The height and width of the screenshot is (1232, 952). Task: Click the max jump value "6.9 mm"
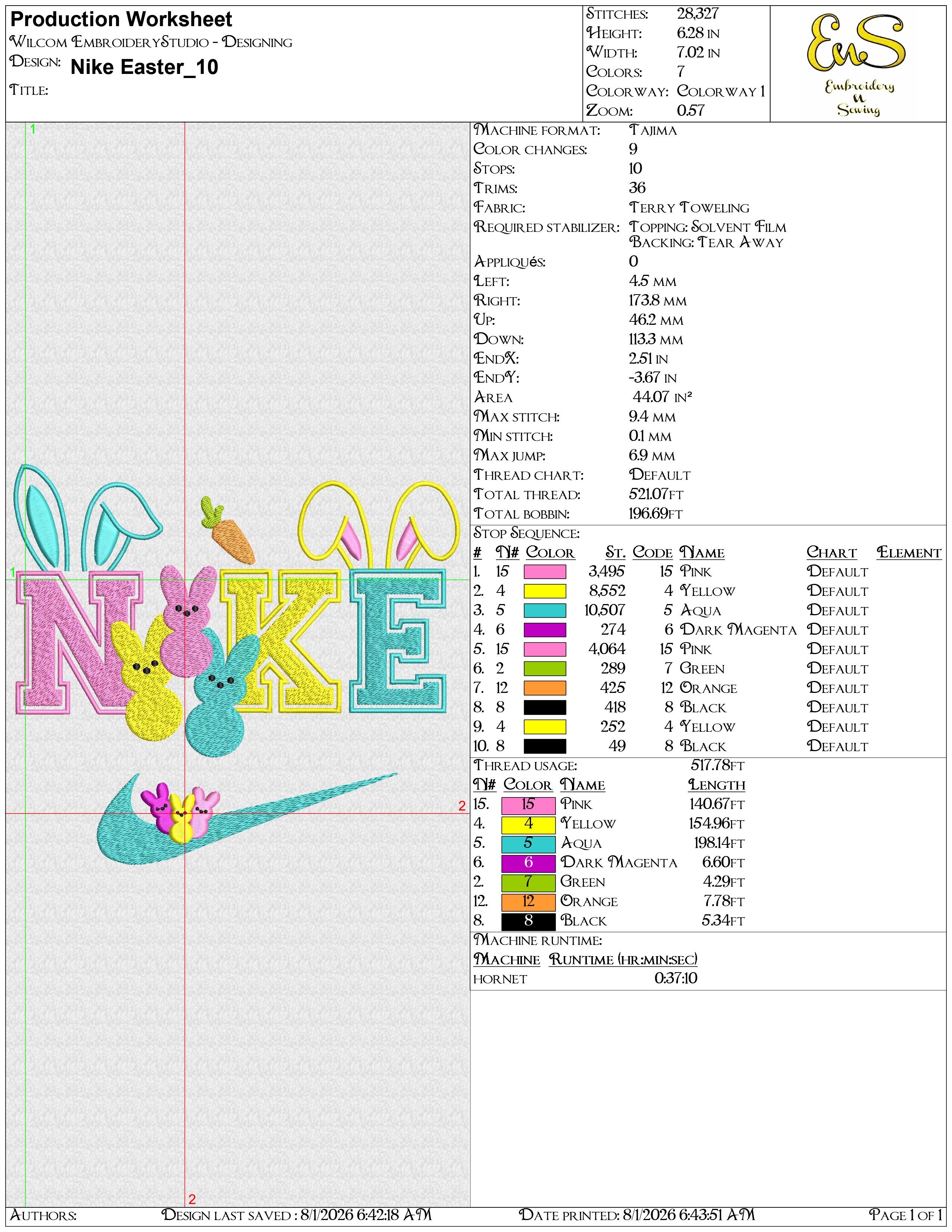point(652,455)
